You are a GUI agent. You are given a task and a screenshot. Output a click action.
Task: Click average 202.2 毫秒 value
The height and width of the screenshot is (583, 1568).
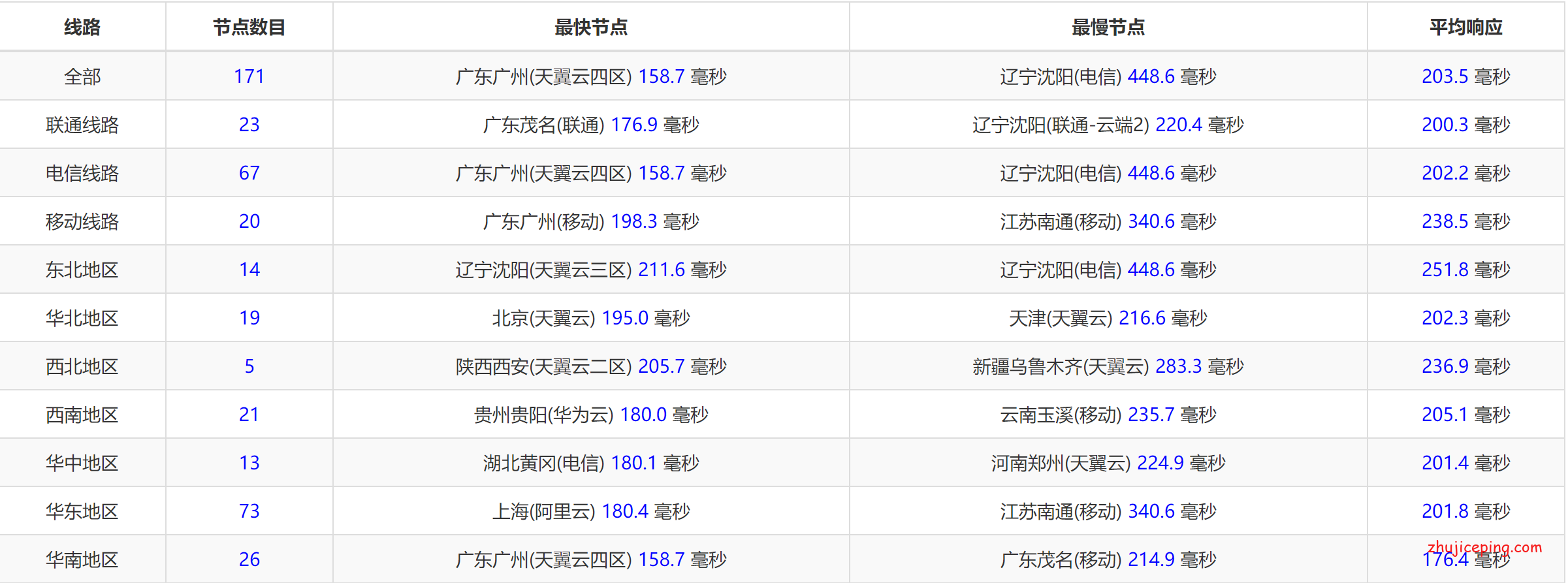(x=1466, y=173)
